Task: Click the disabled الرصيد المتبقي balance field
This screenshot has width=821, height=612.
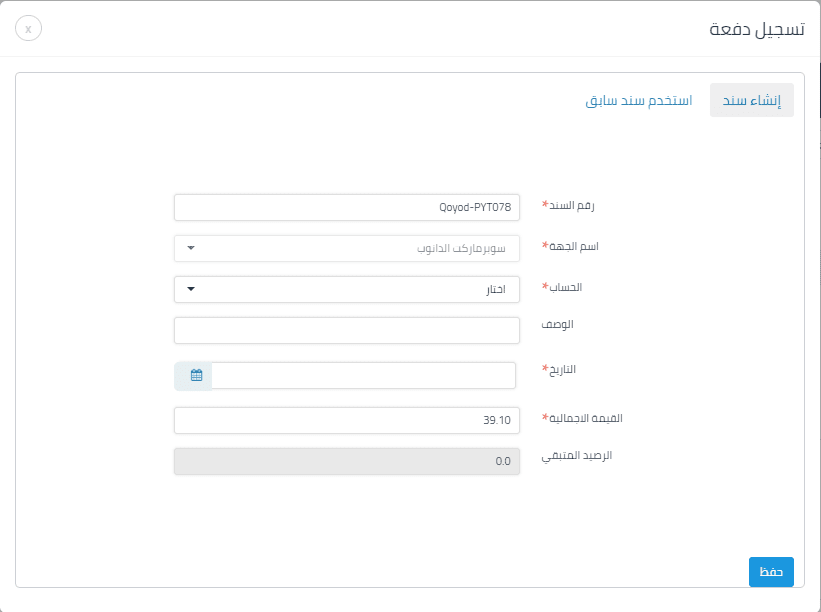Action: [x=345, y=461]
